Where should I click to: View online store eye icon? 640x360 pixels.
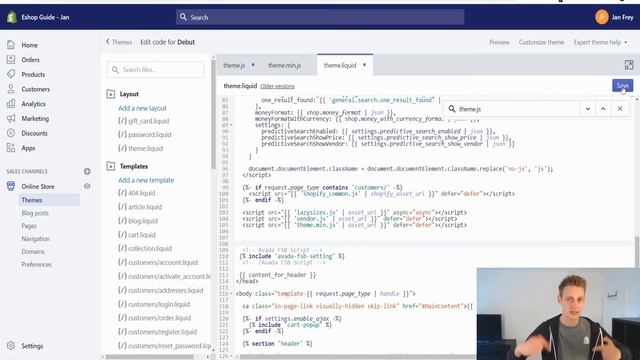pyautogui.click(x=87, y=186)
